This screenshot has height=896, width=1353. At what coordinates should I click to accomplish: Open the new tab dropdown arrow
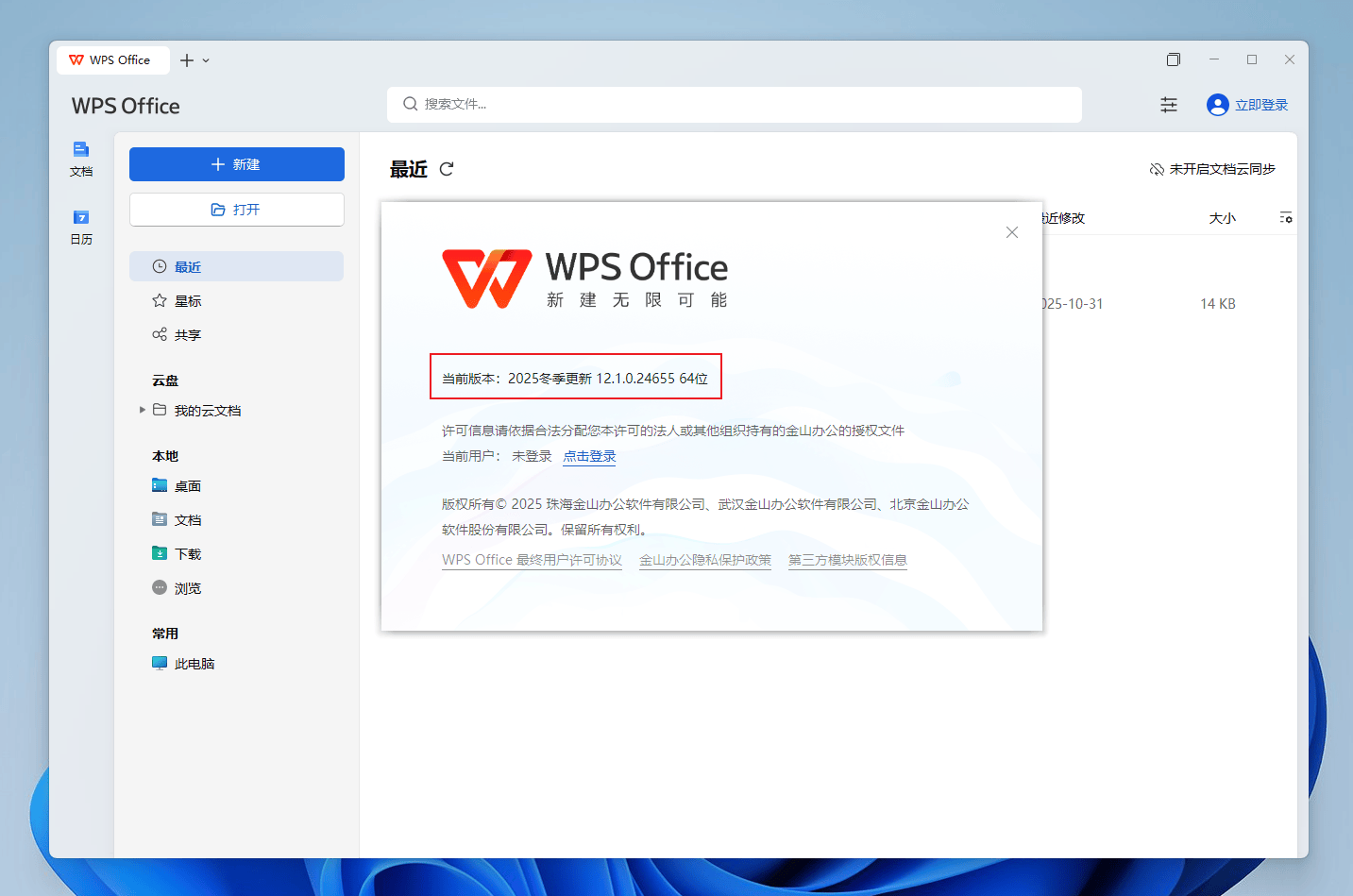[x=207, y=59]
